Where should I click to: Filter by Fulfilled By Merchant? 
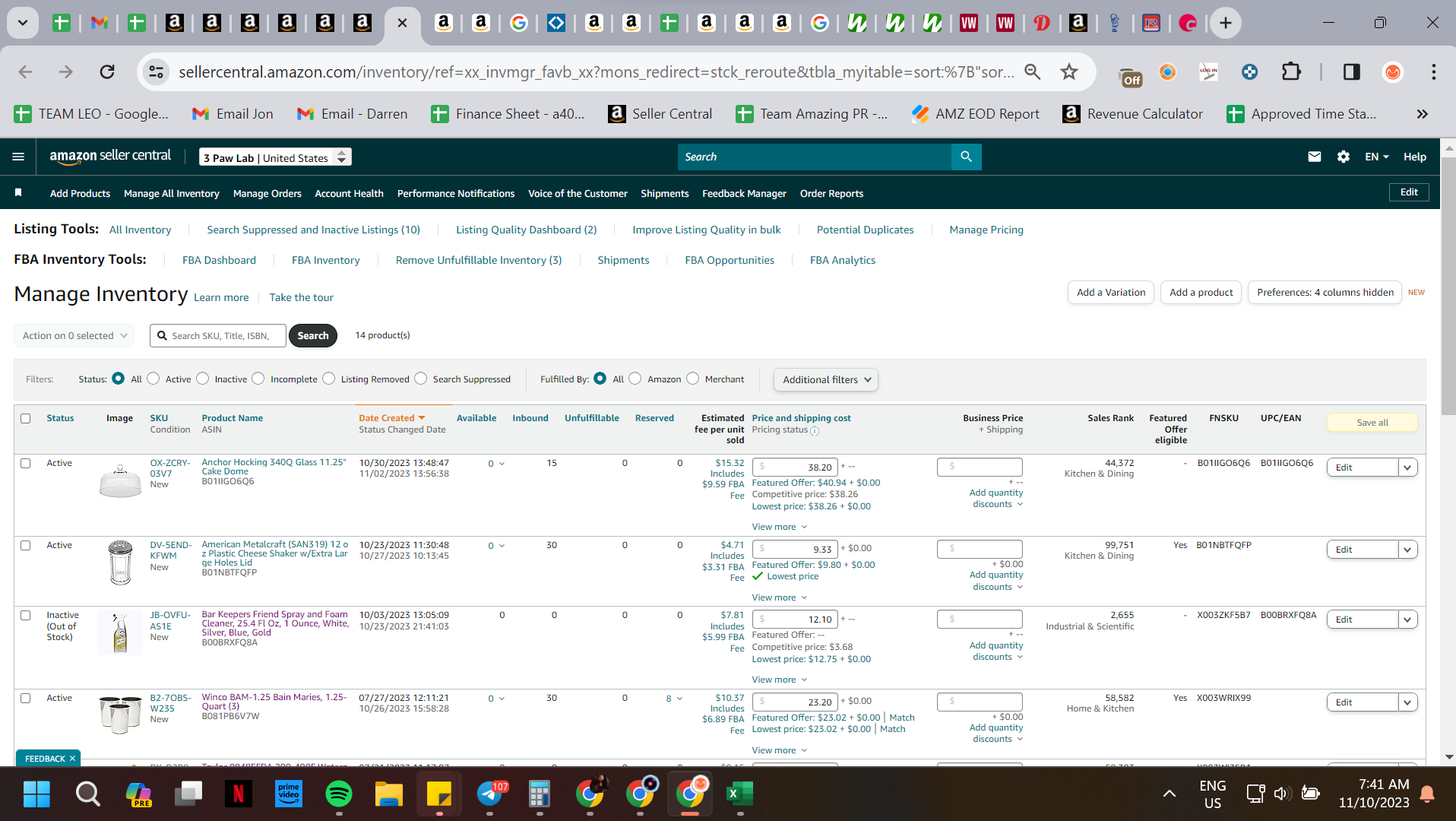click(x=693, y=379)
